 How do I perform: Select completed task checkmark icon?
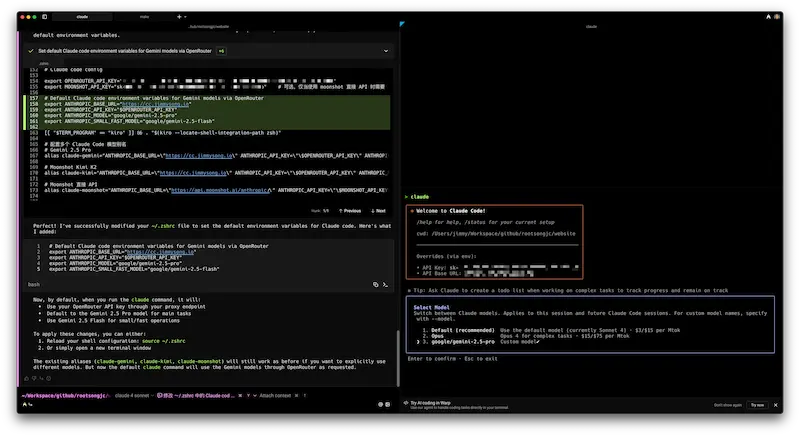31,51
